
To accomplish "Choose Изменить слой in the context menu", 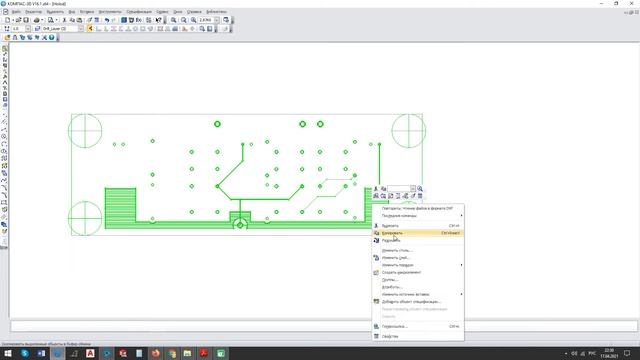I will pos(418,258).
